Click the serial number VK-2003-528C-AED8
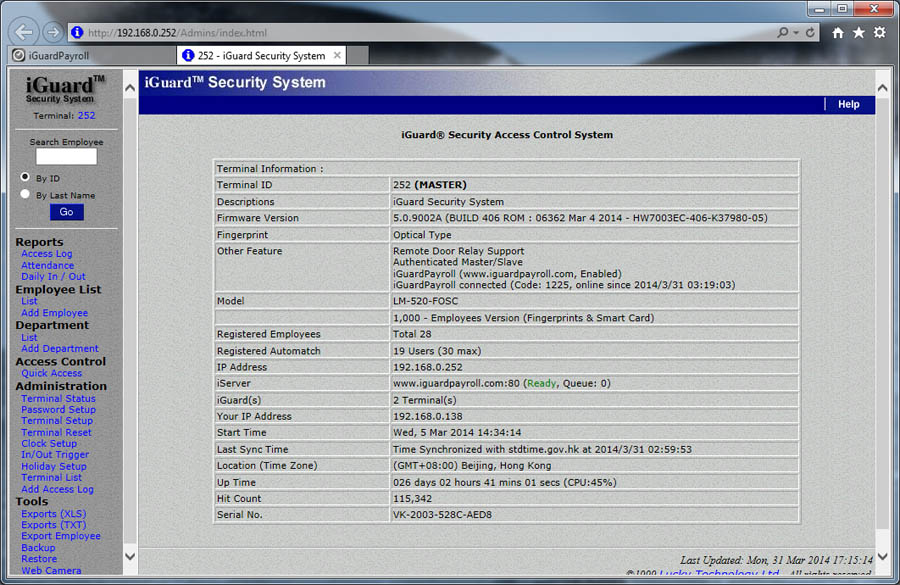900x585 pixels. (x=442, y=515)
